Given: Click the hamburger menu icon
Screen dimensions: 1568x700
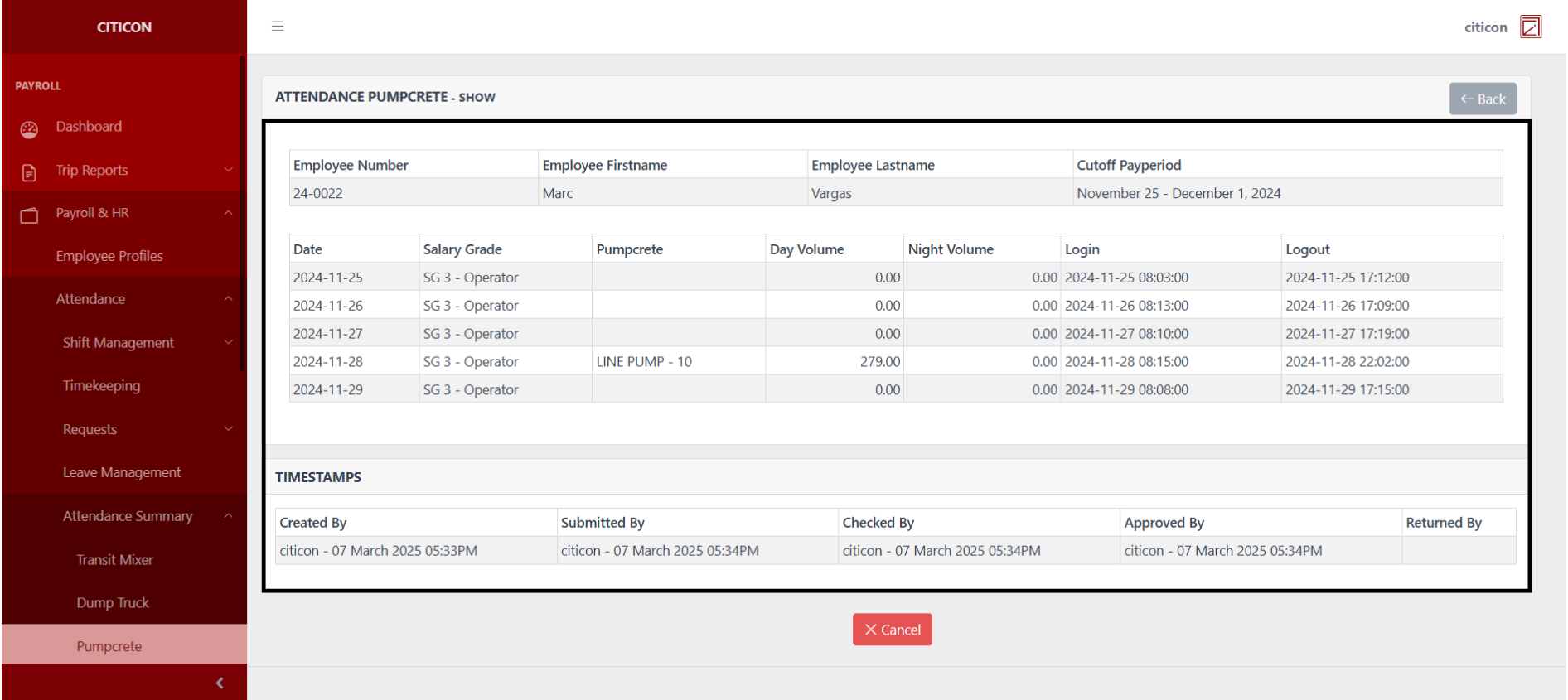Looking at the screenshot, I should 278,27.
